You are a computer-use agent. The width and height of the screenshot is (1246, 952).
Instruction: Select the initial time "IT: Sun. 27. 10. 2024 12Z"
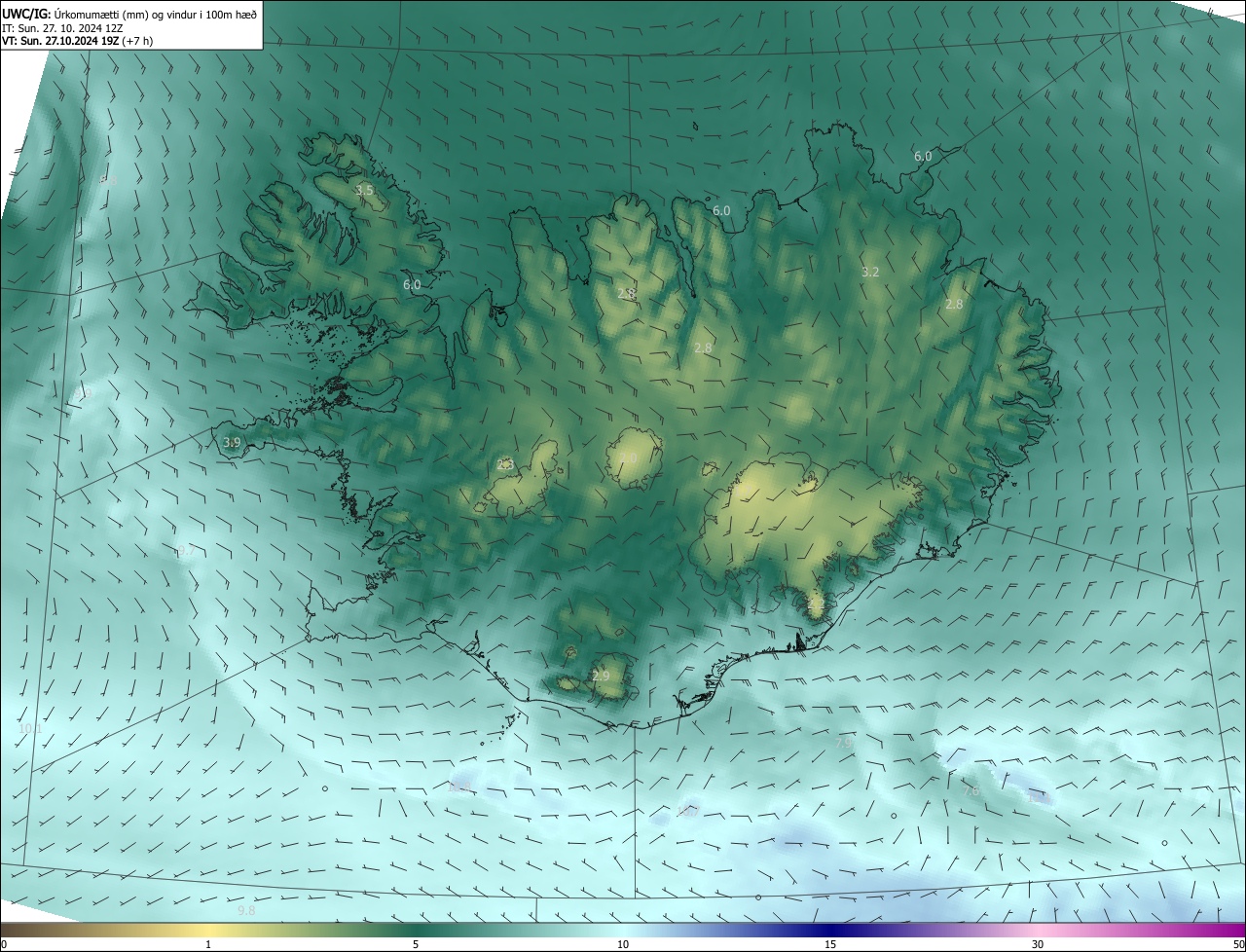(62, 28)
